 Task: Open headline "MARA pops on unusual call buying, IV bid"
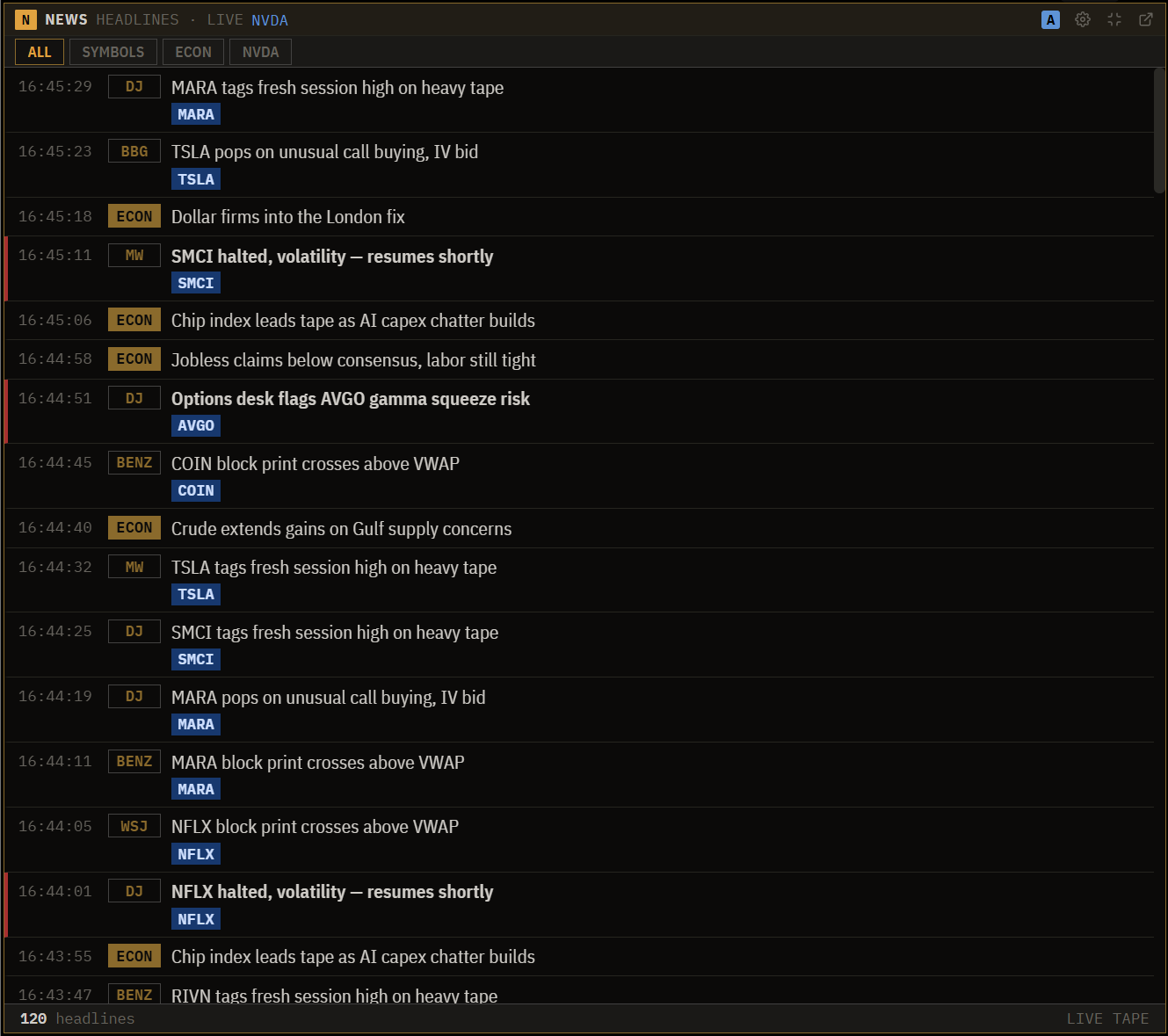click(329, 698)
